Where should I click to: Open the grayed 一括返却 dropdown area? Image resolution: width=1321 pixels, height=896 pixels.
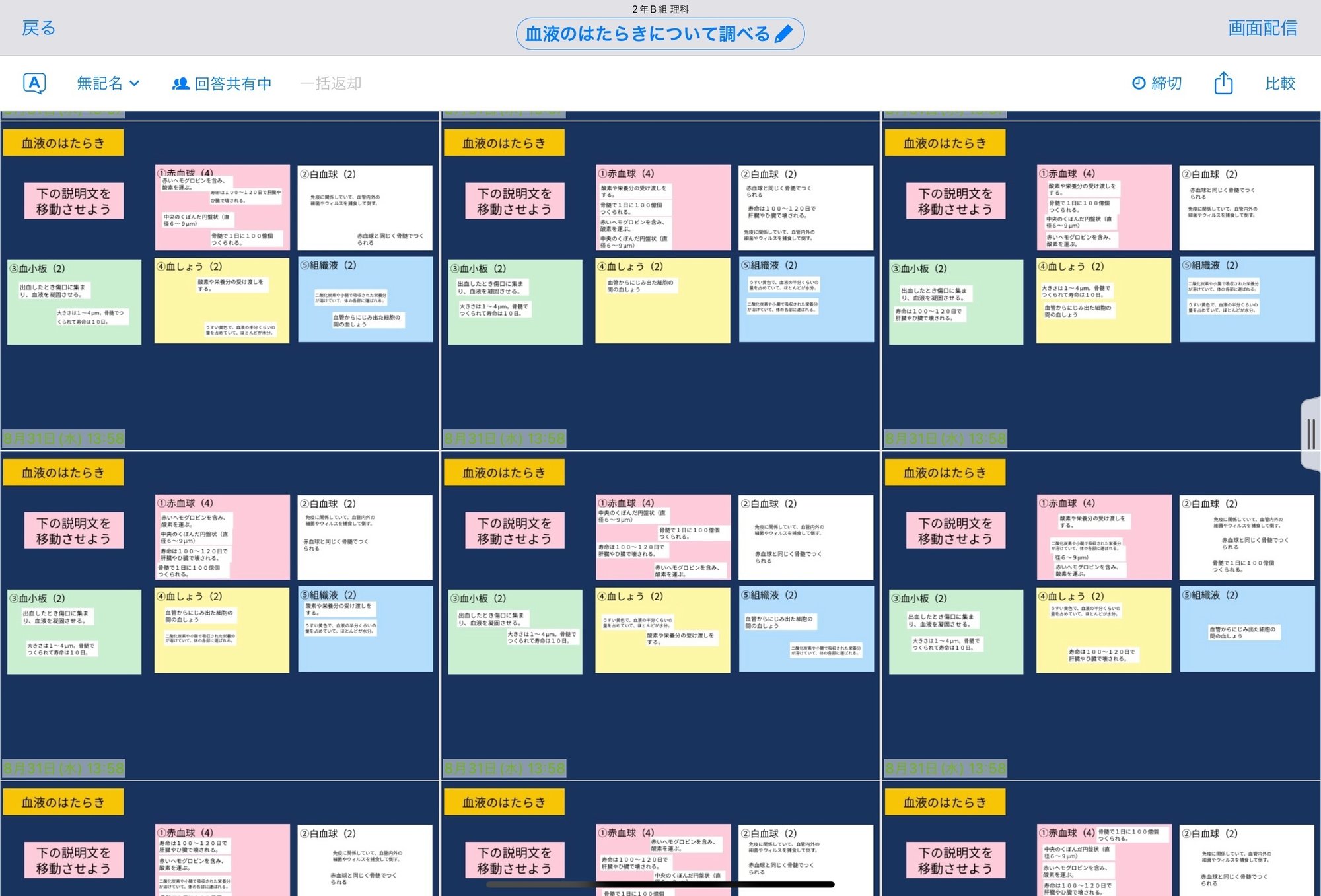330,83
